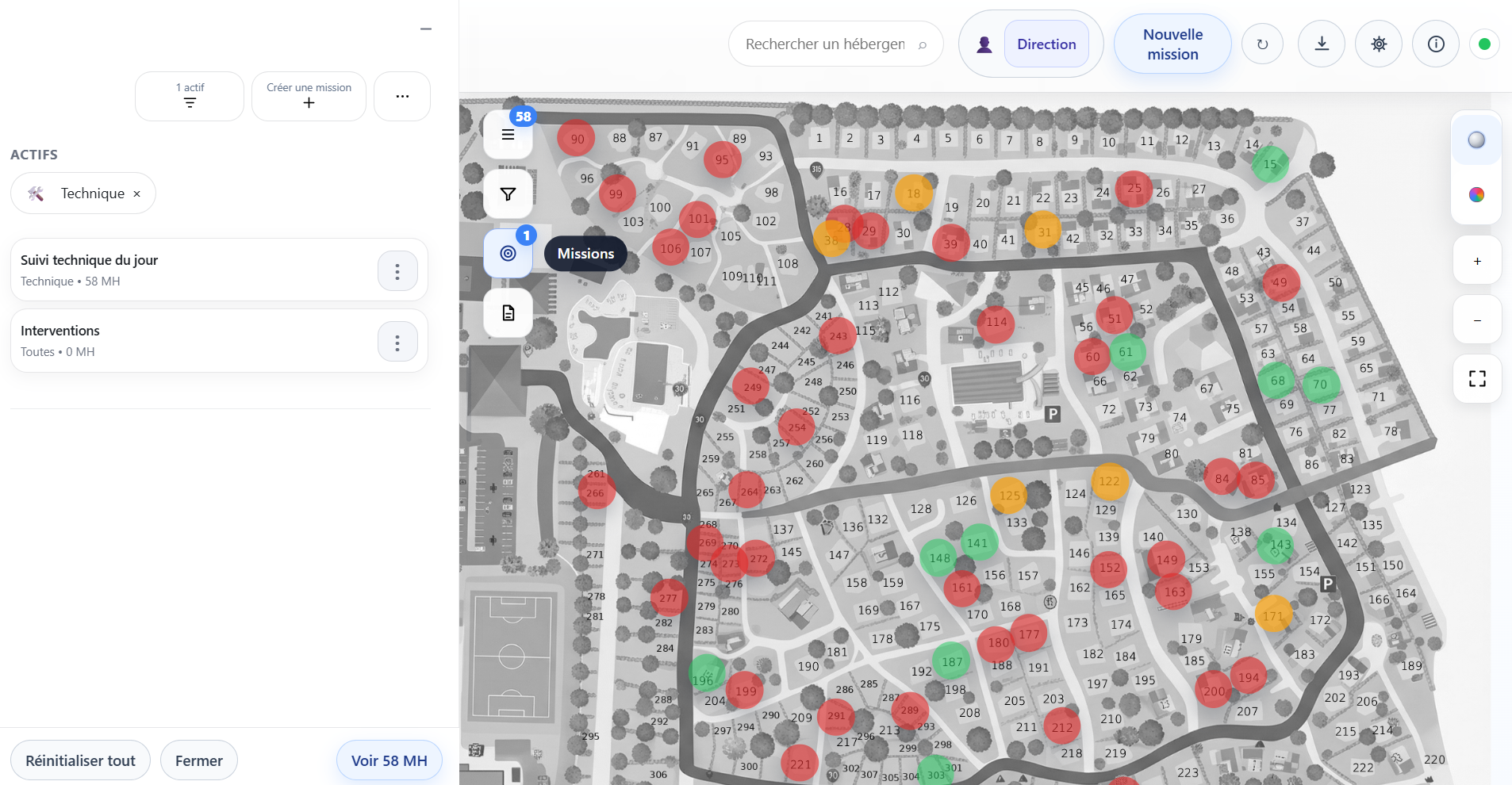This screenshot has width=1512, height=785.
Task: Click orange marker 18 on map
Action: coord(914,193)
